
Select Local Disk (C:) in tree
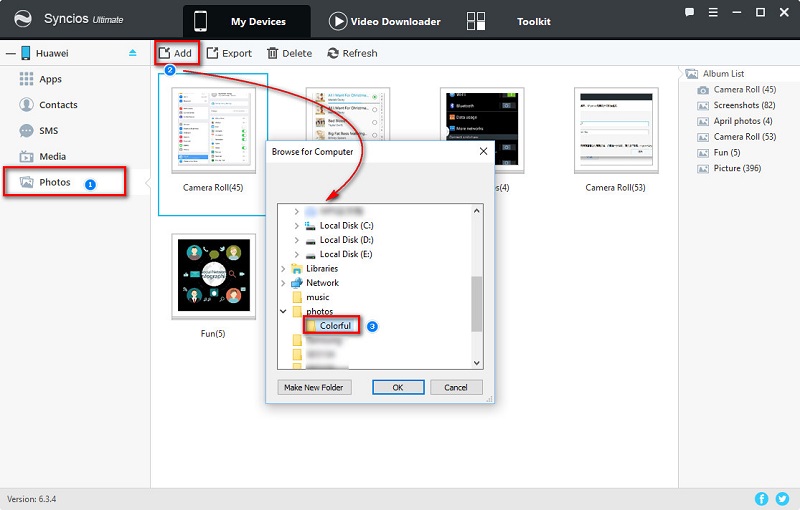click(x=346, y=225)
